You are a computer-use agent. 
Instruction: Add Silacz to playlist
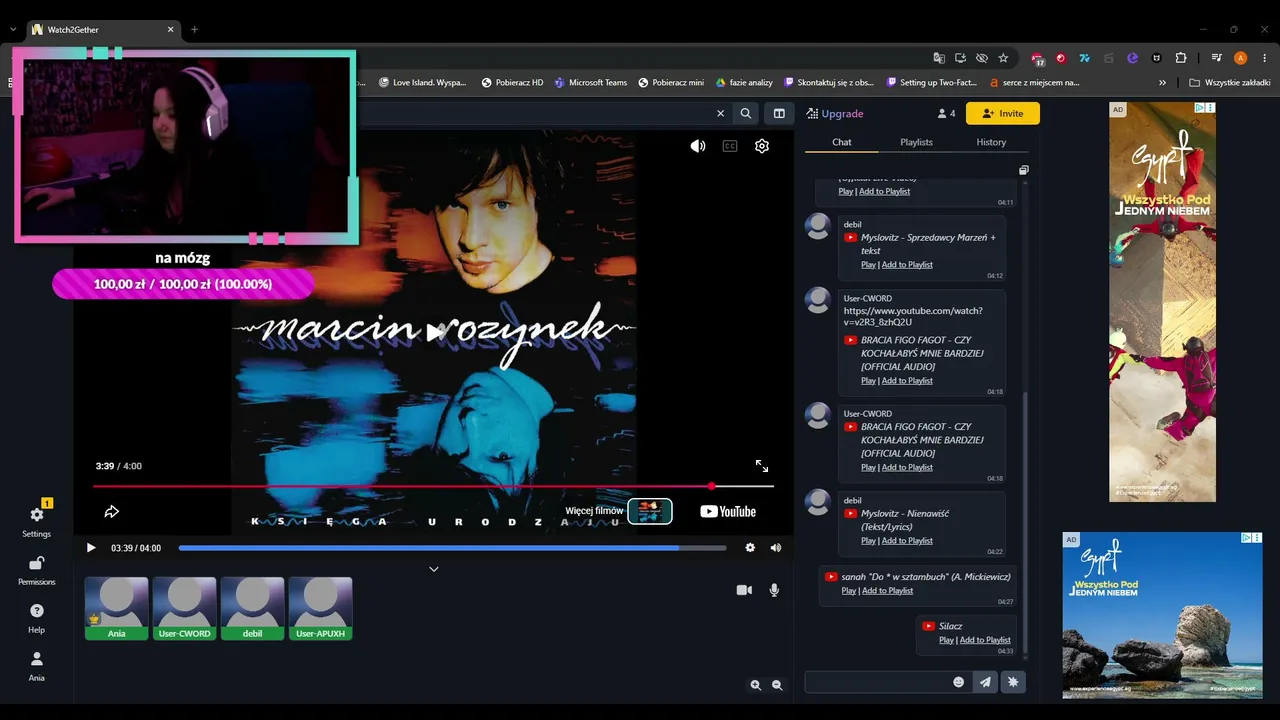[x=985, y=640]
